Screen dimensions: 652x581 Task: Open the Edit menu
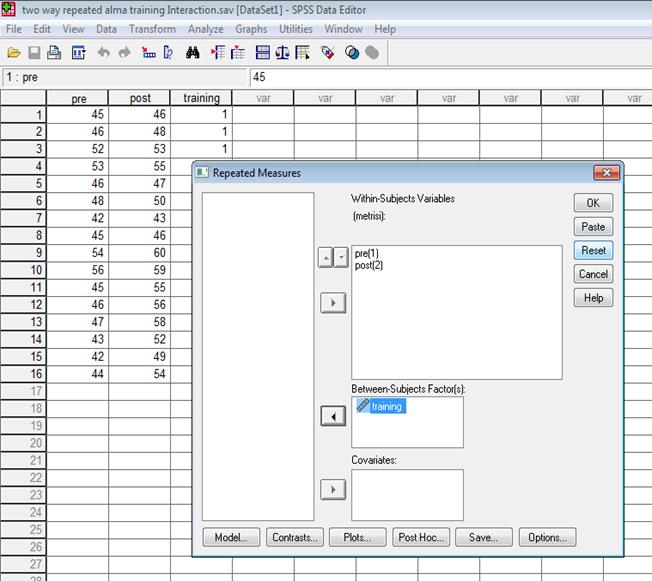click(42, 29)
